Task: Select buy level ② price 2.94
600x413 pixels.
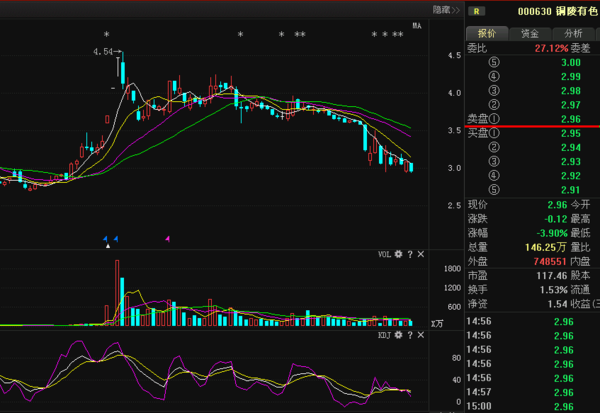Action: (x=571, y=147)
